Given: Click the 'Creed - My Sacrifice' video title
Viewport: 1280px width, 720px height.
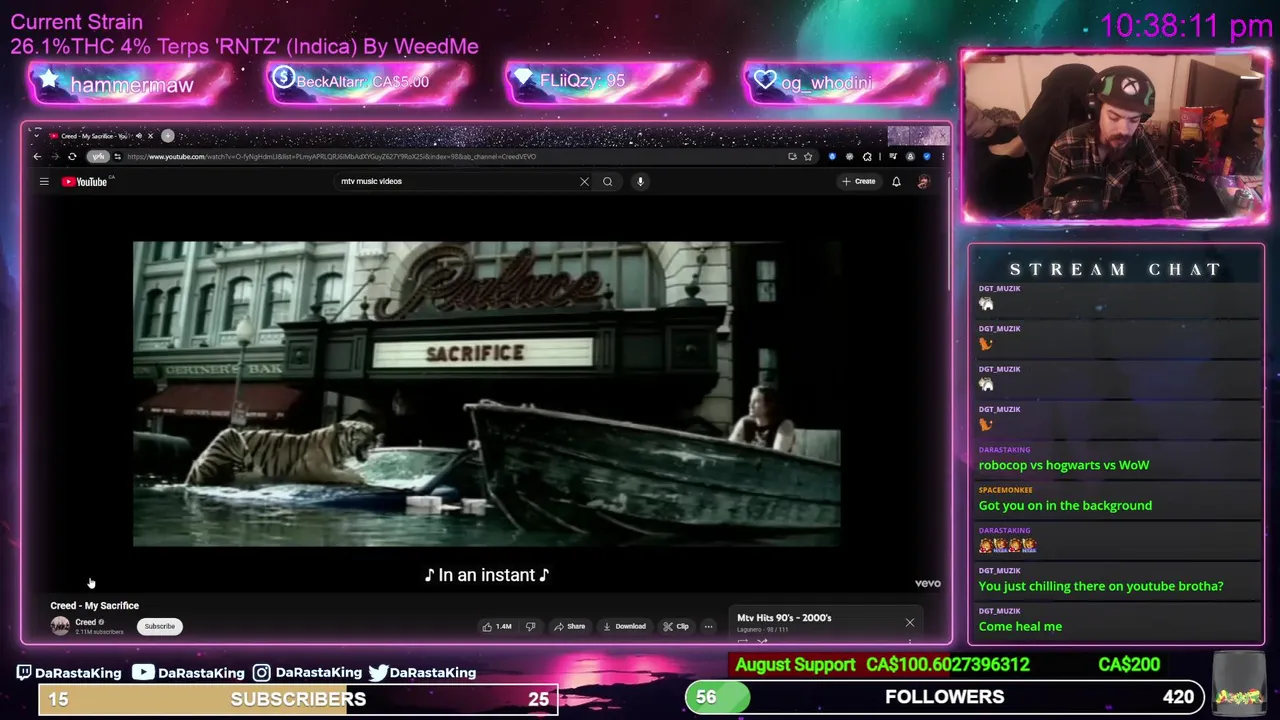Looking at the screenshot, I should (95, 605).
